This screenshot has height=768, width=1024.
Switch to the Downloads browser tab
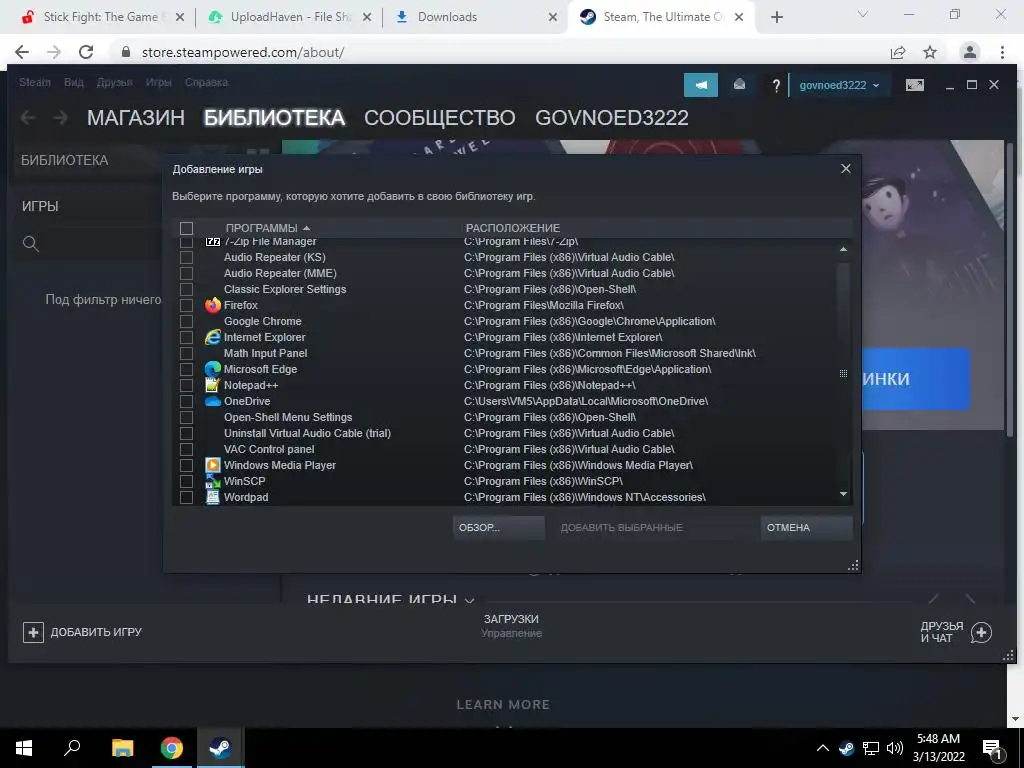[x=475, y=17]
